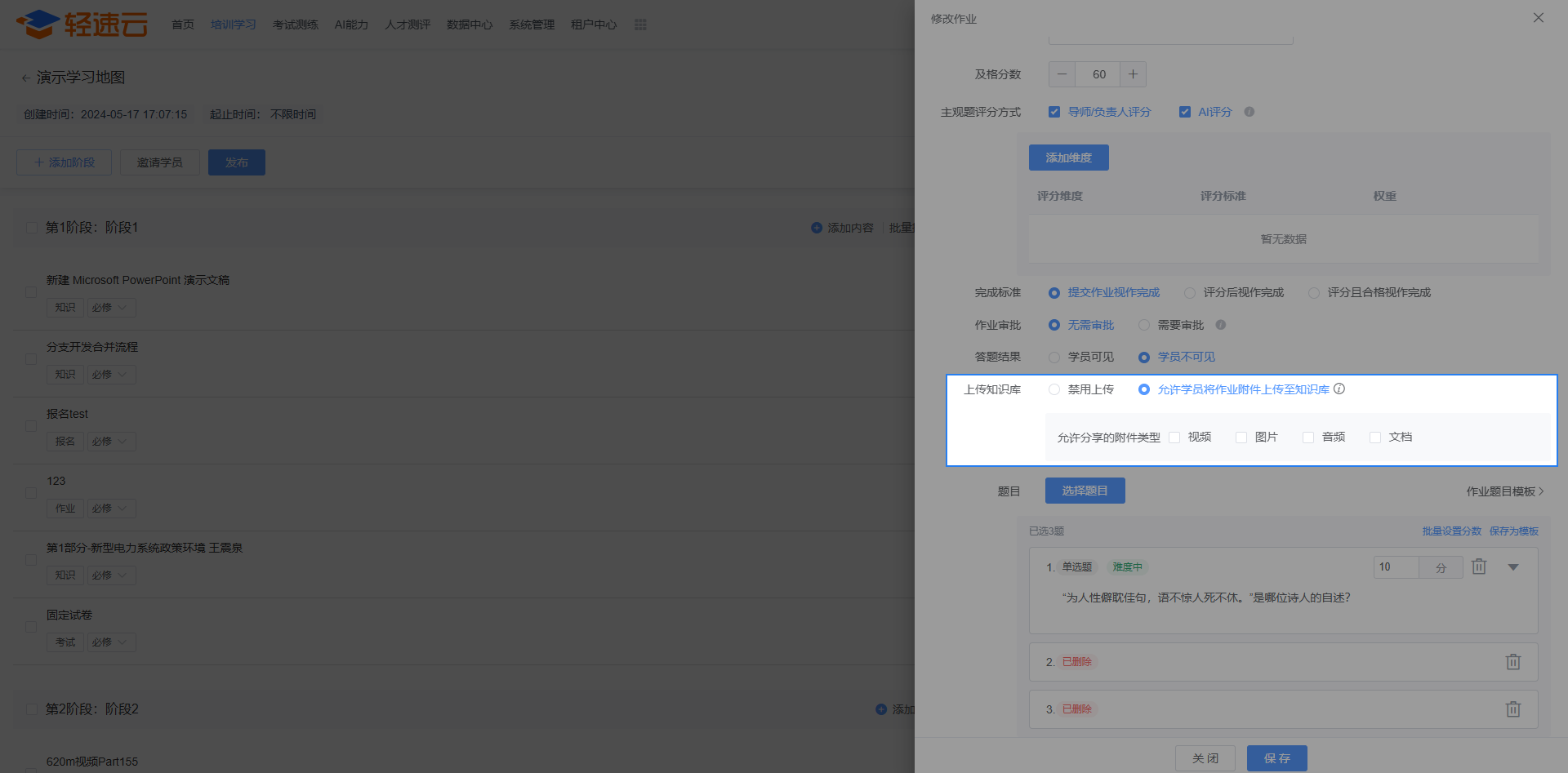Click the trash icon for question 1

(x=1478, y=566)
